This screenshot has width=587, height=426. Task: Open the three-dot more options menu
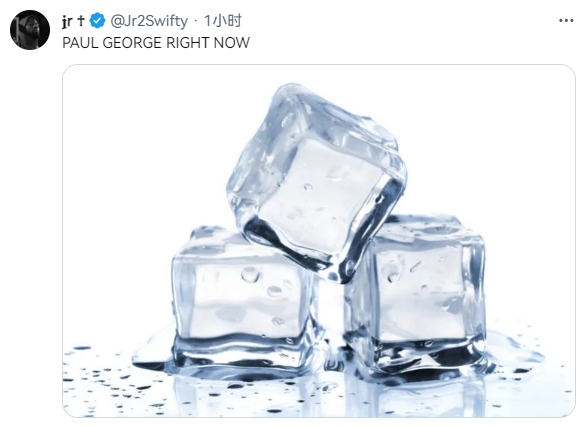click(566, 21)
